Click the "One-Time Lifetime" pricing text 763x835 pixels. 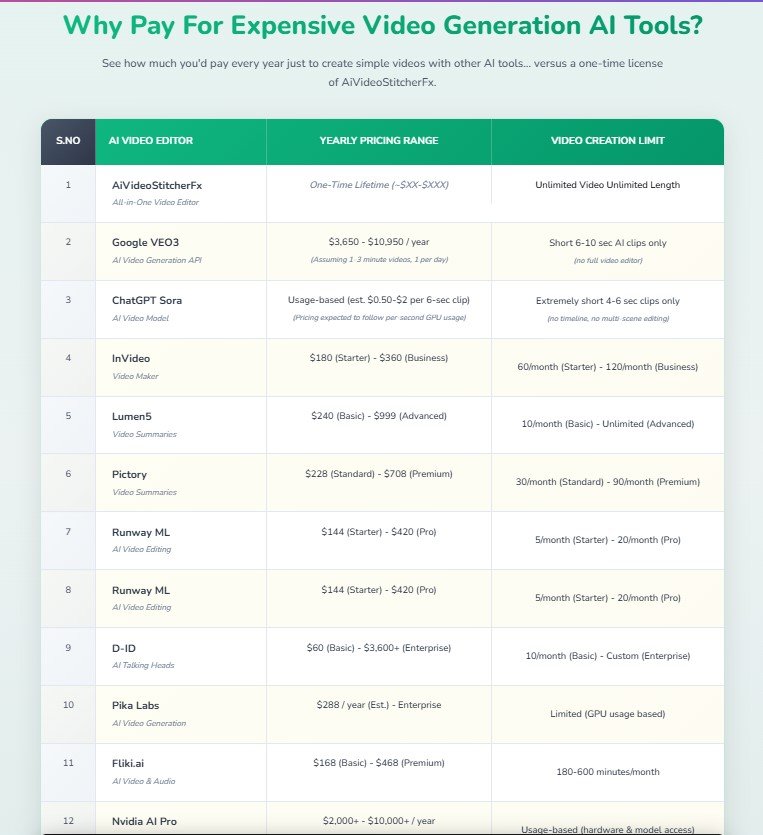point(378,185)
